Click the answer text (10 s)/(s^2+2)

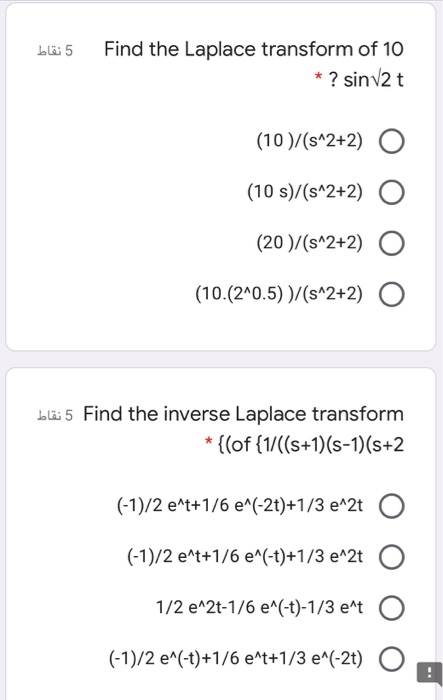click(x=305, y=192)
